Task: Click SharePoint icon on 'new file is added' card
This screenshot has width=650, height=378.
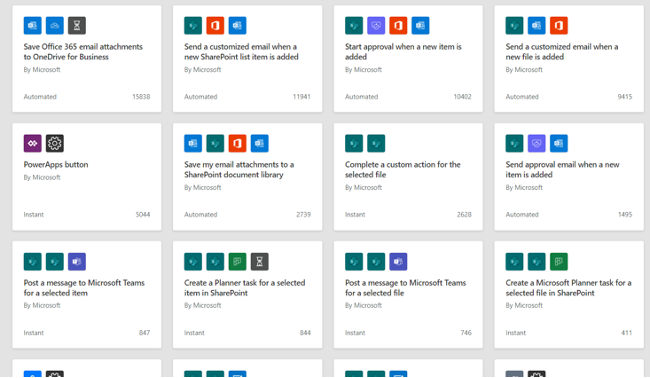Action: pos(514,25)
